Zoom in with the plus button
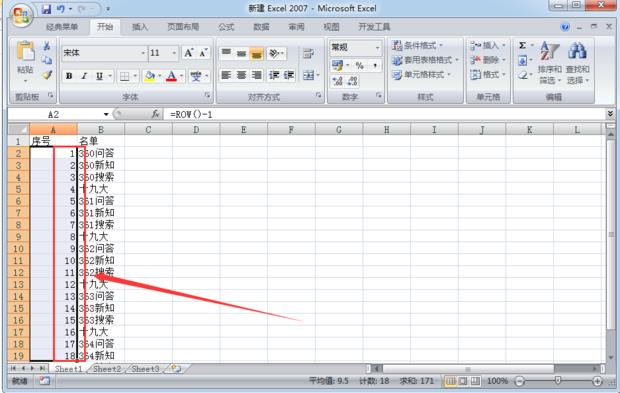 597,381
